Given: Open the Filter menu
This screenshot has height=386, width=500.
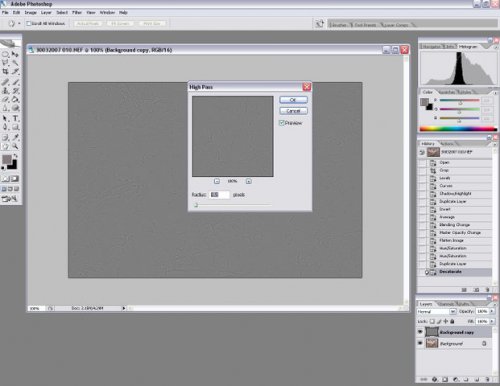Looking at the screenshot, I should (x=77, y=12).
